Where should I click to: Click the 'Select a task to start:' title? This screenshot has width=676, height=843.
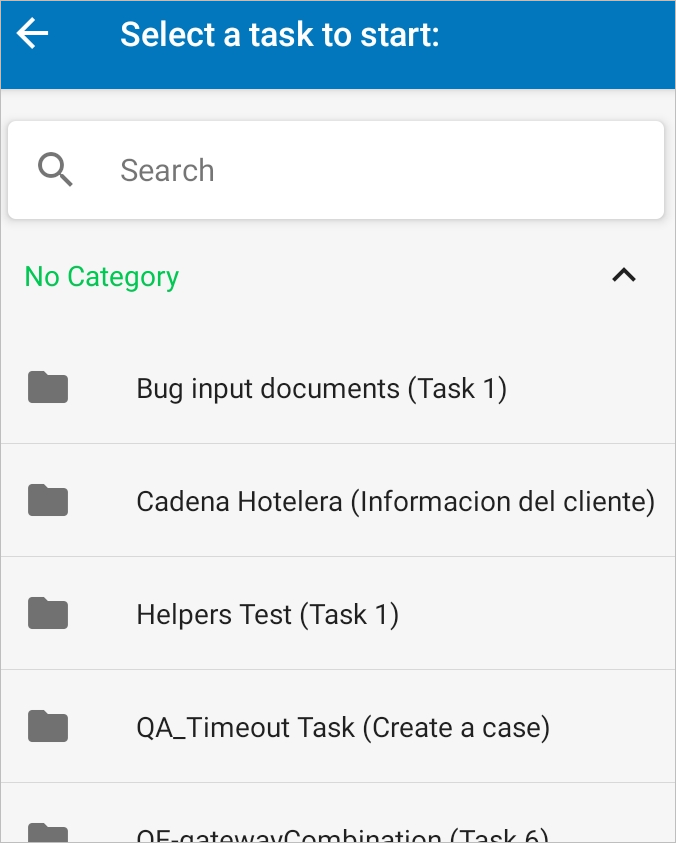[x=280, y=35]
